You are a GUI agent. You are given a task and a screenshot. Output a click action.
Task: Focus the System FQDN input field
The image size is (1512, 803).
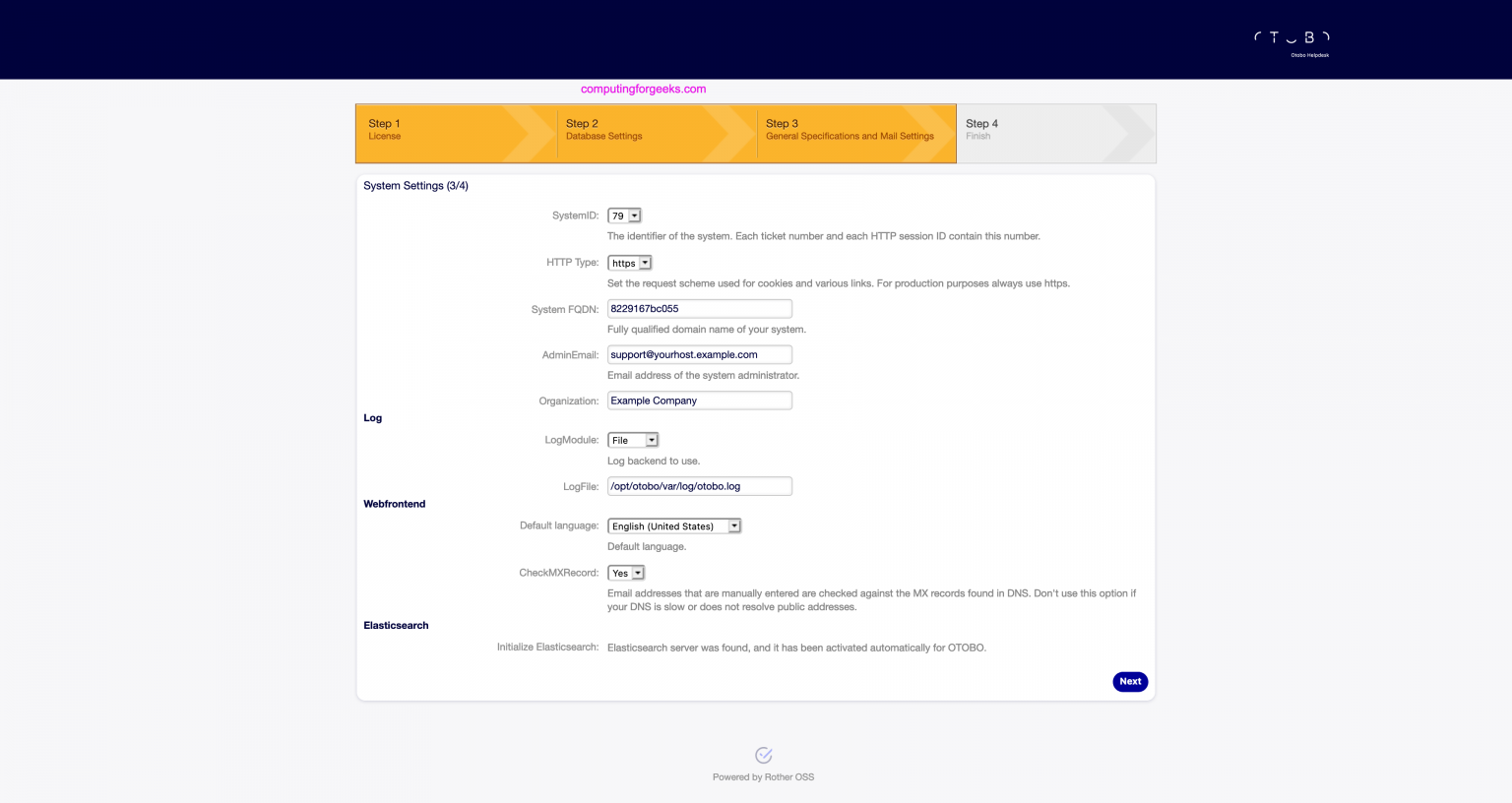pos(699,309)
